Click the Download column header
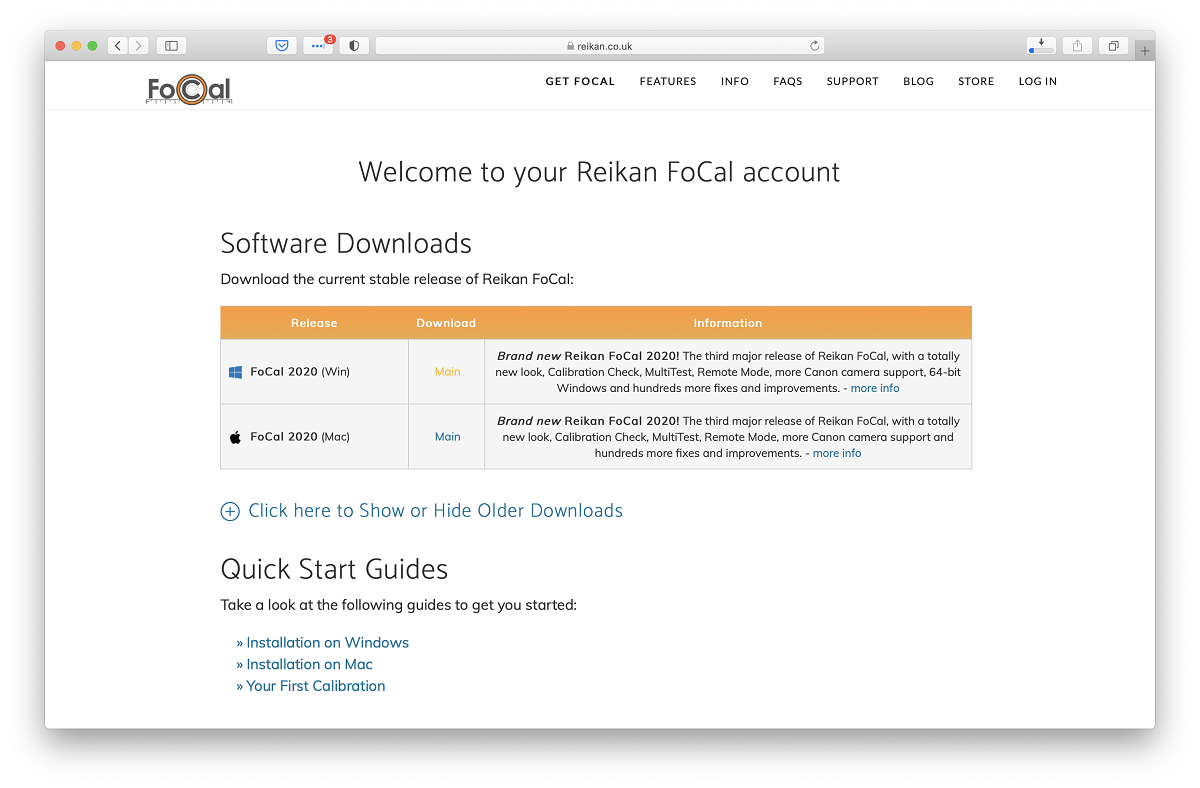The width and height of the screenshot is (1200, 788). [446, 323]
